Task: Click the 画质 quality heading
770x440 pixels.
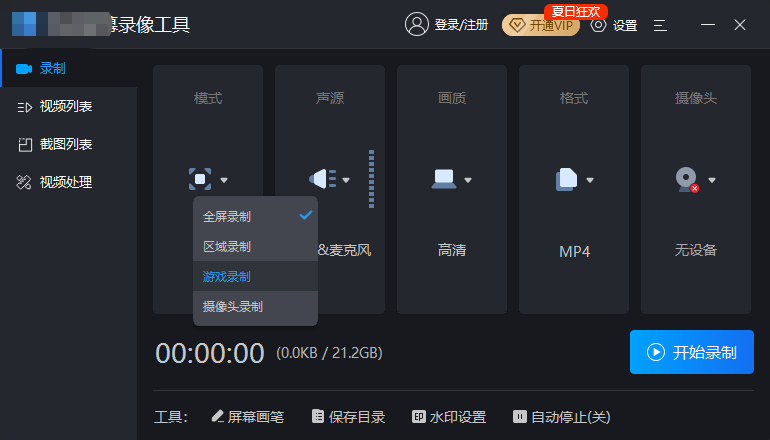Action: (x=452, y=98)
